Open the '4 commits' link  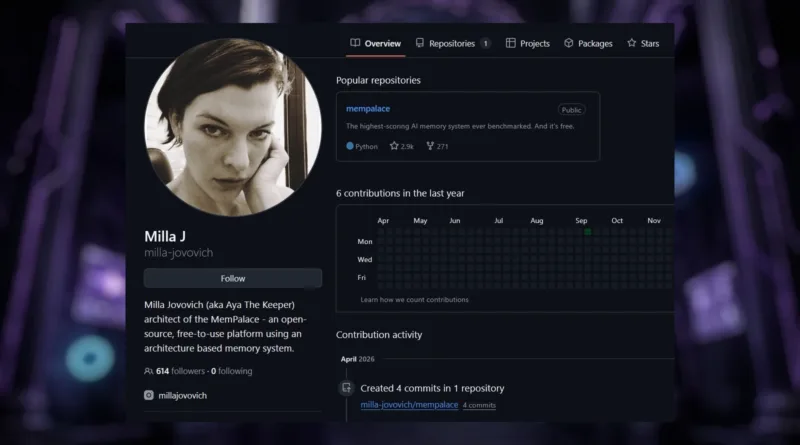coord(479,405)
